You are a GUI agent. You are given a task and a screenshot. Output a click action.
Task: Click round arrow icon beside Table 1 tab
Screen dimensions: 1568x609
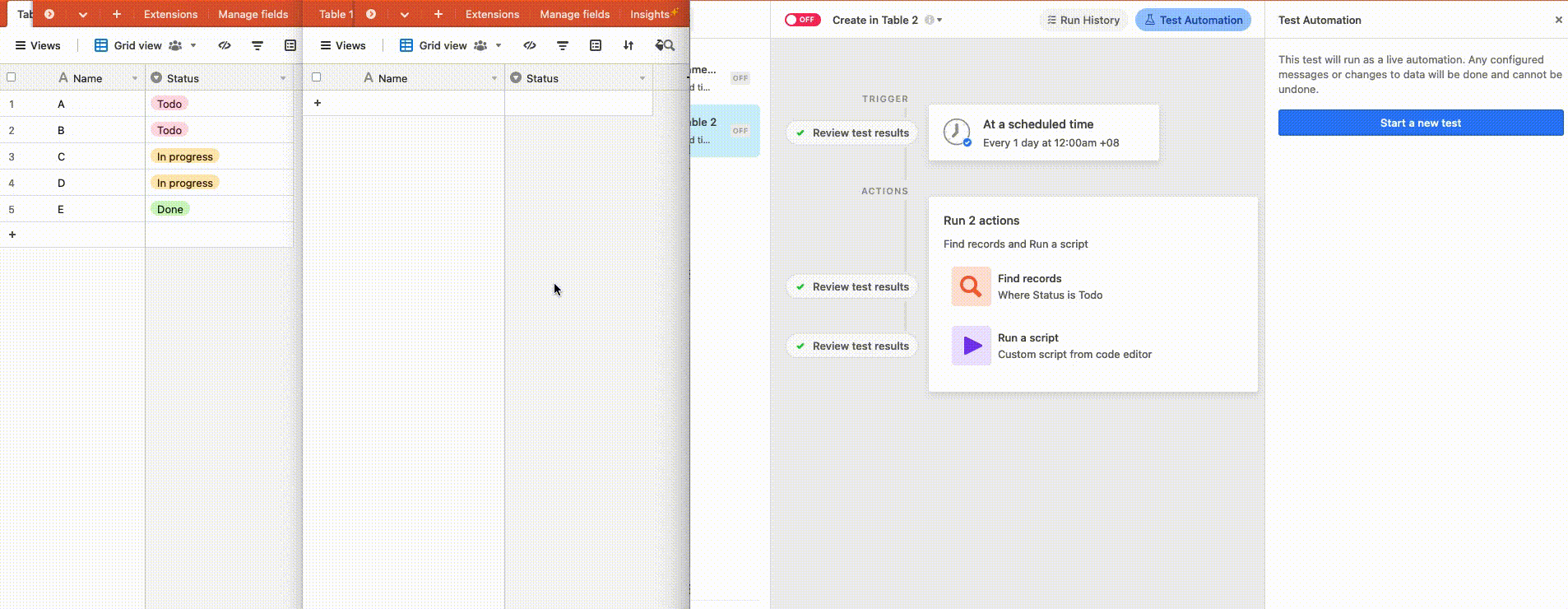coord(371,14)
